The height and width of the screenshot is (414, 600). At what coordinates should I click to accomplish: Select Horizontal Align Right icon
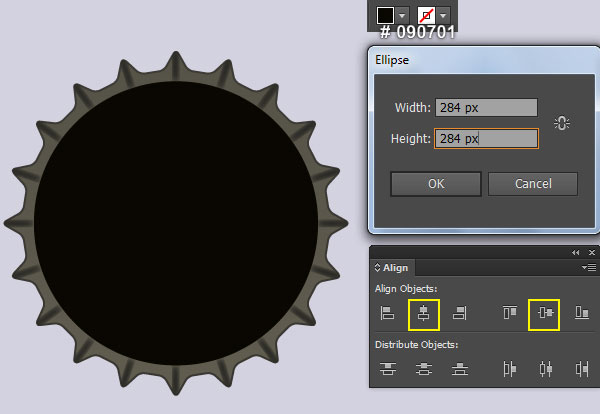[460, 313]
